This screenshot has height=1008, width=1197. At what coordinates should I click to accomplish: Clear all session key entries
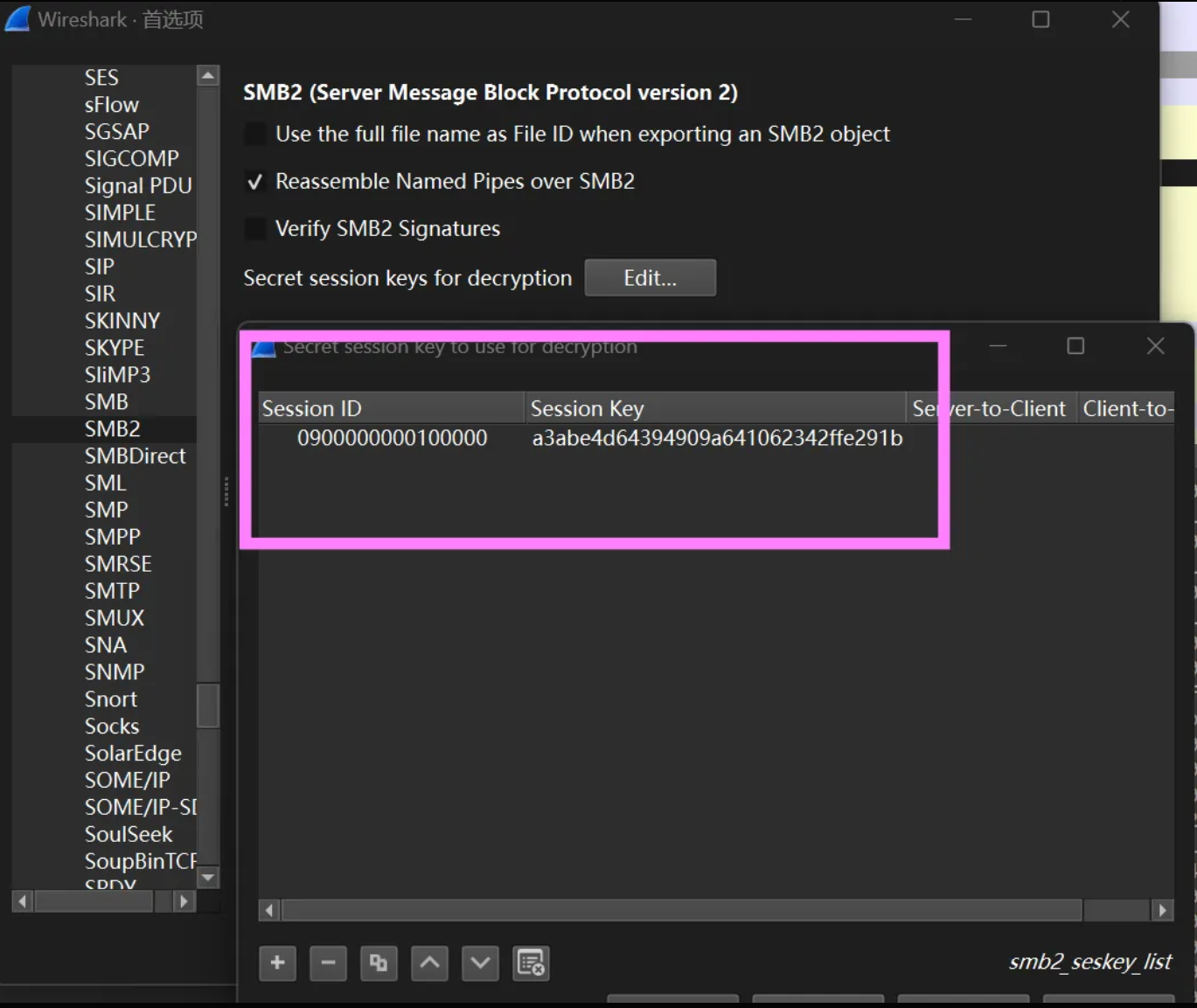click(531, 963)
